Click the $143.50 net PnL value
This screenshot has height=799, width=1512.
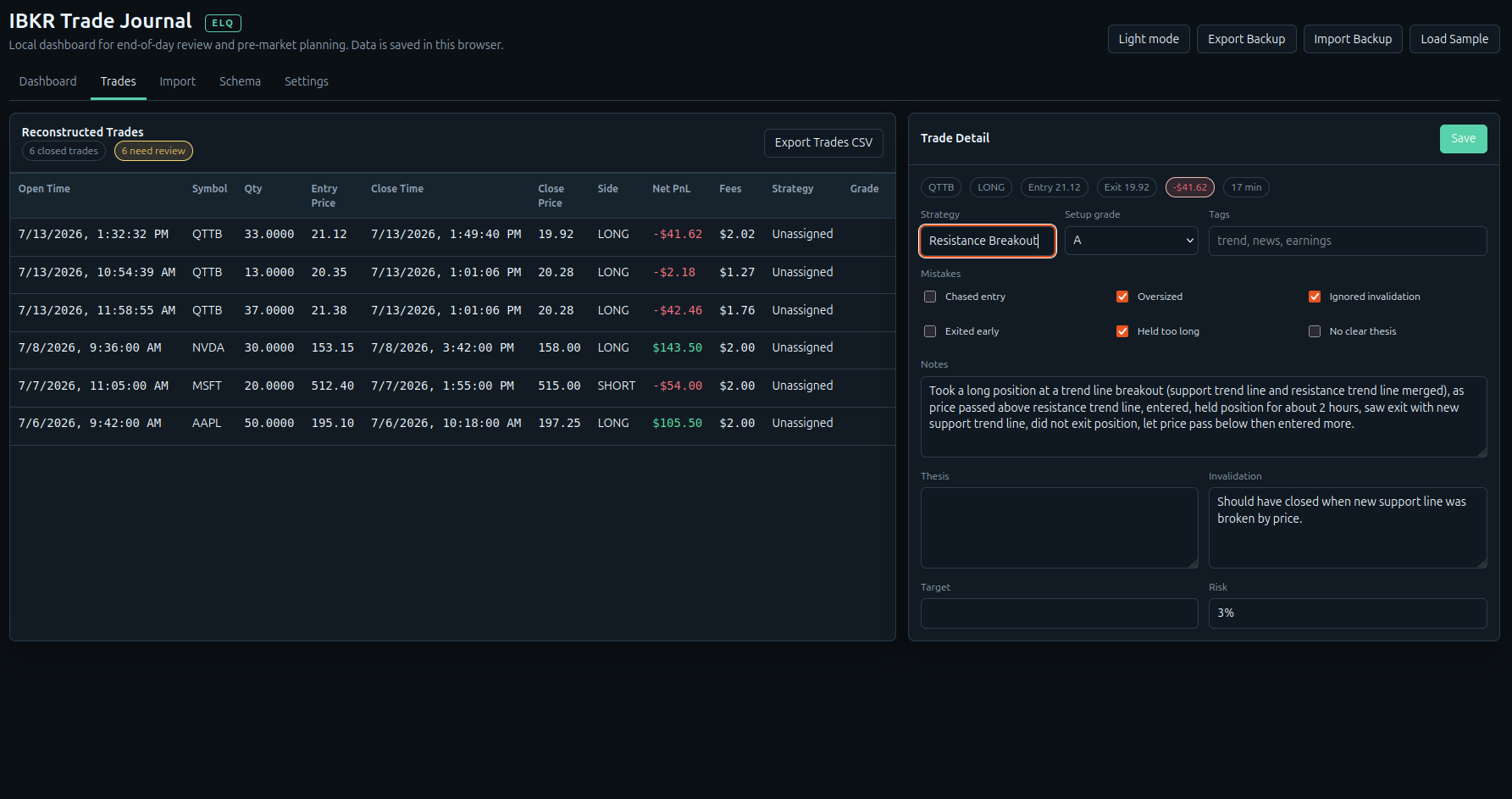click(677, 348)
